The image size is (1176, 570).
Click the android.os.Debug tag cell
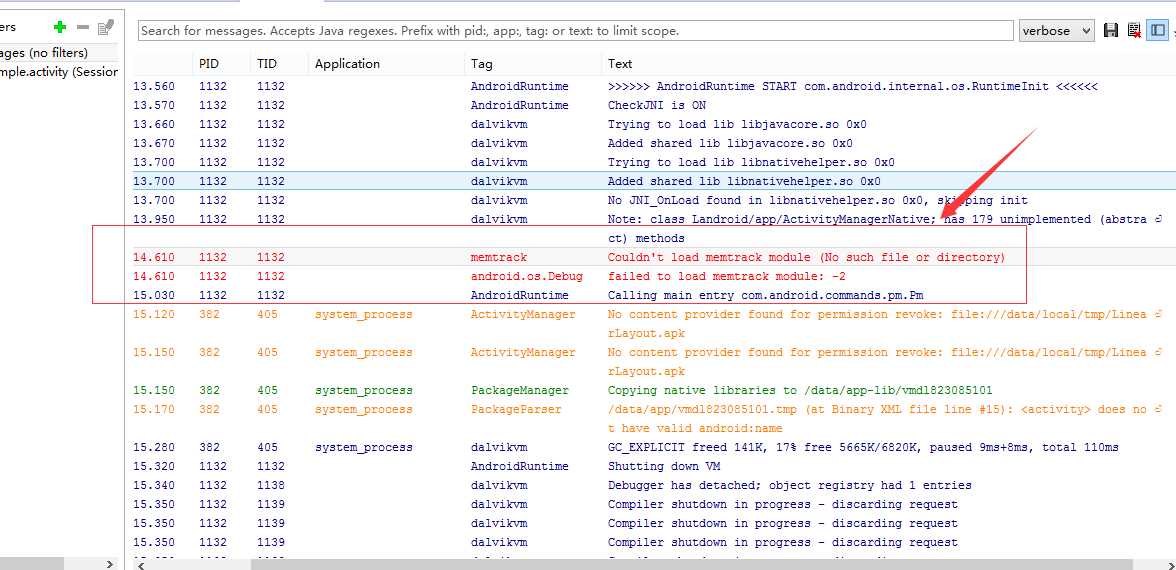[x=526, y=276]
